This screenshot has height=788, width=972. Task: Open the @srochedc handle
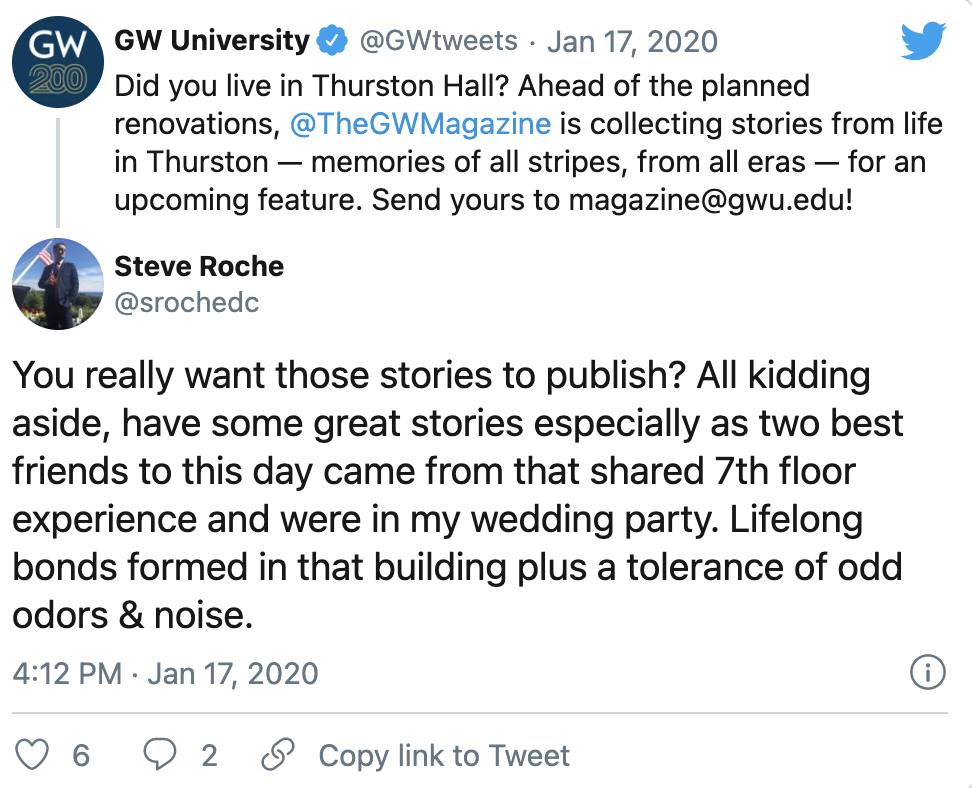point(187,302)
